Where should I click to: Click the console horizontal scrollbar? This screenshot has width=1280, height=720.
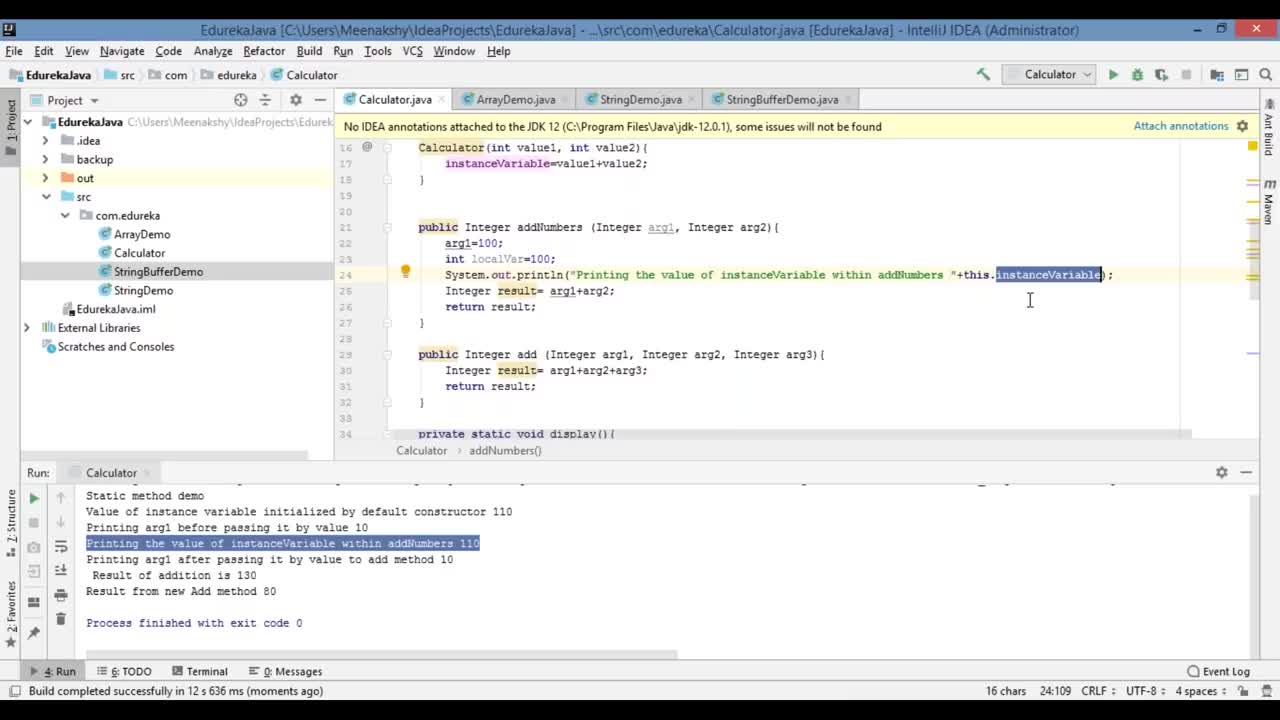[x=381, y=655]
